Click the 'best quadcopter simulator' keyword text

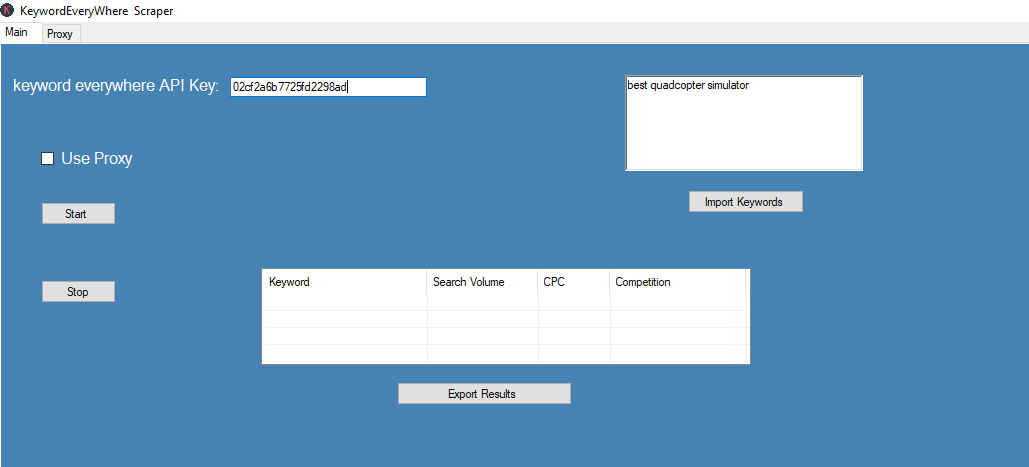[x=688, y=85]
